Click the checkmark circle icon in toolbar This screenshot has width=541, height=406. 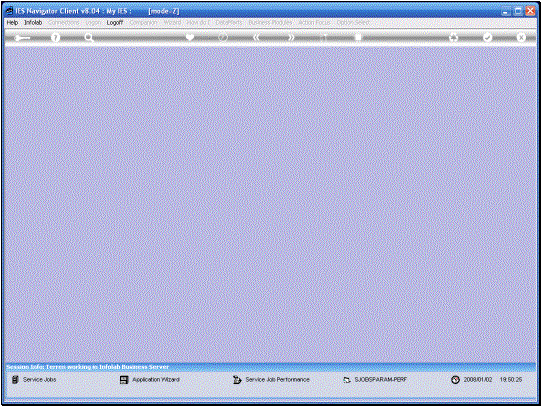[487, 37]
